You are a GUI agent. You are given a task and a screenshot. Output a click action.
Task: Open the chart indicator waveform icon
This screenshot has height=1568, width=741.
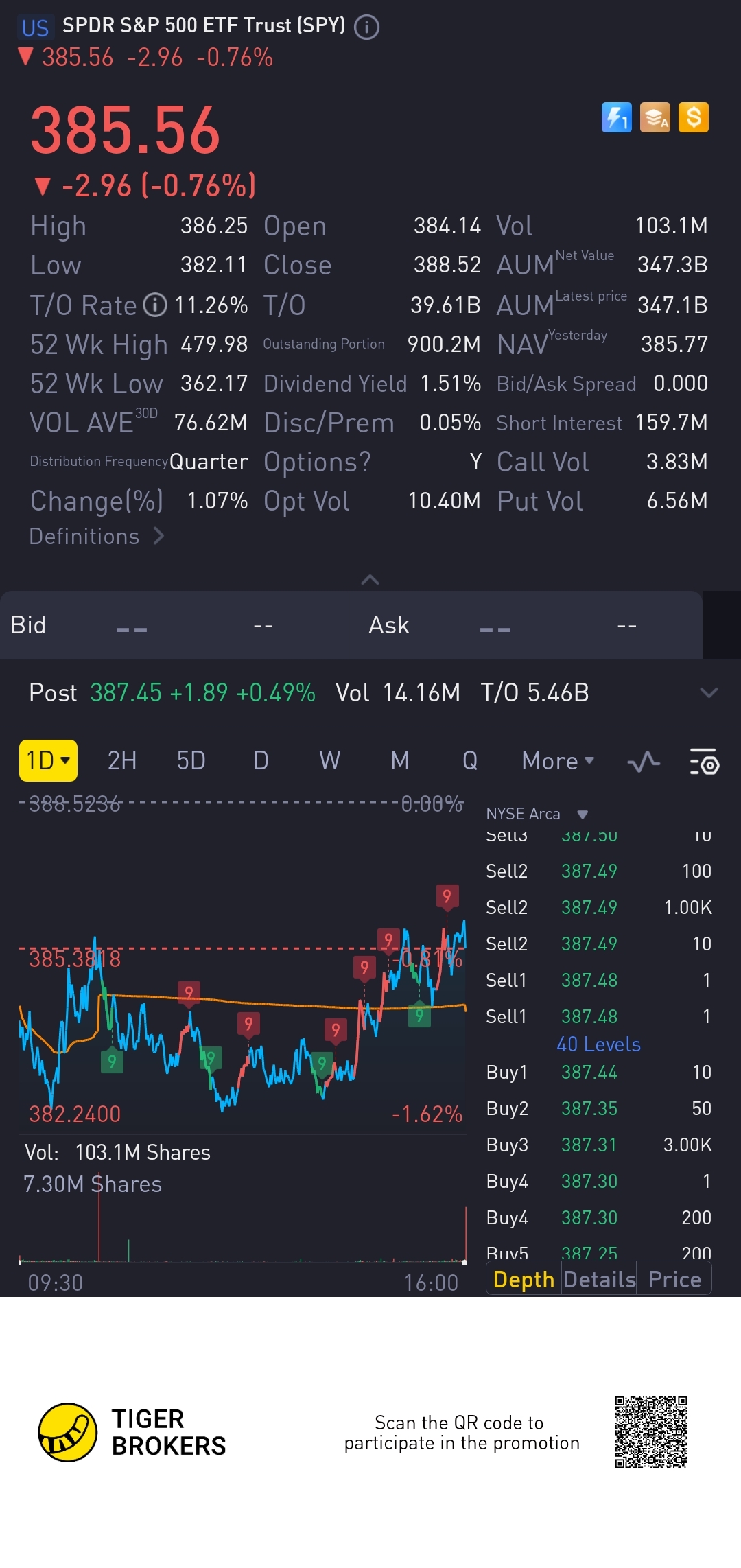pos(644,762)
